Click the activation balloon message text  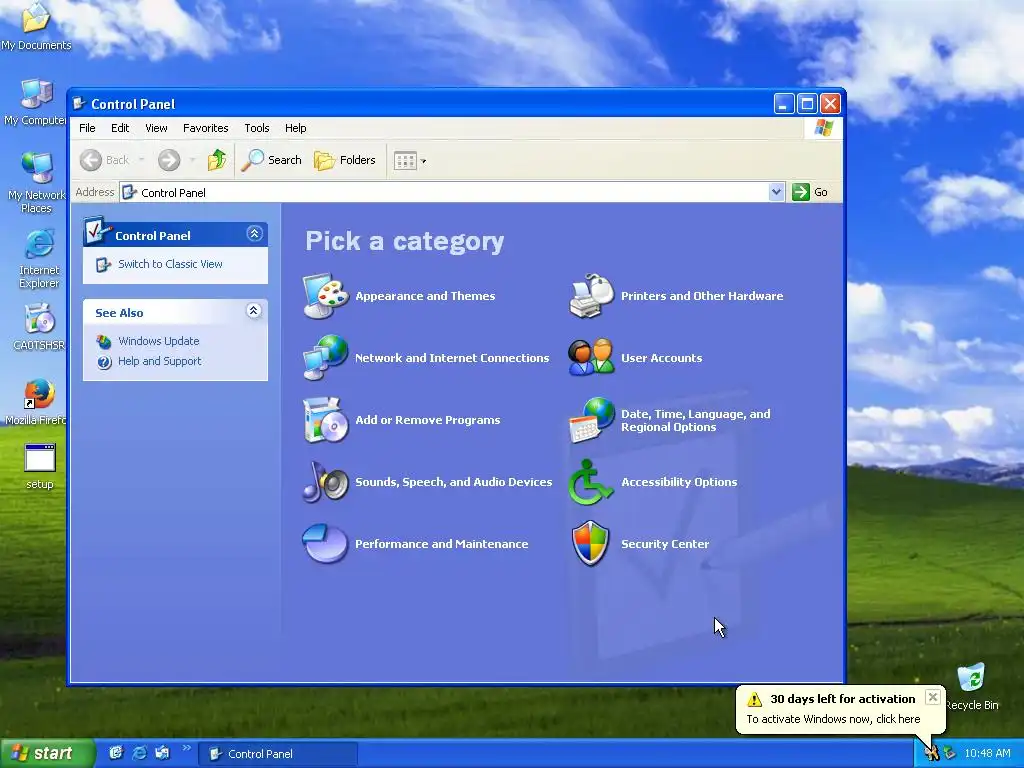point(833,719)
